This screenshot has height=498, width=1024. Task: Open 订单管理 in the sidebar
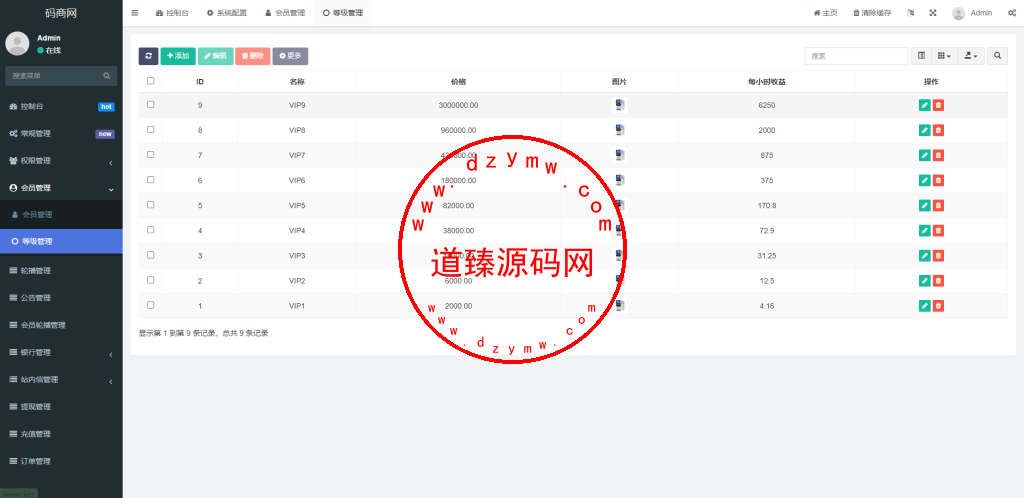tap(61, 461)
